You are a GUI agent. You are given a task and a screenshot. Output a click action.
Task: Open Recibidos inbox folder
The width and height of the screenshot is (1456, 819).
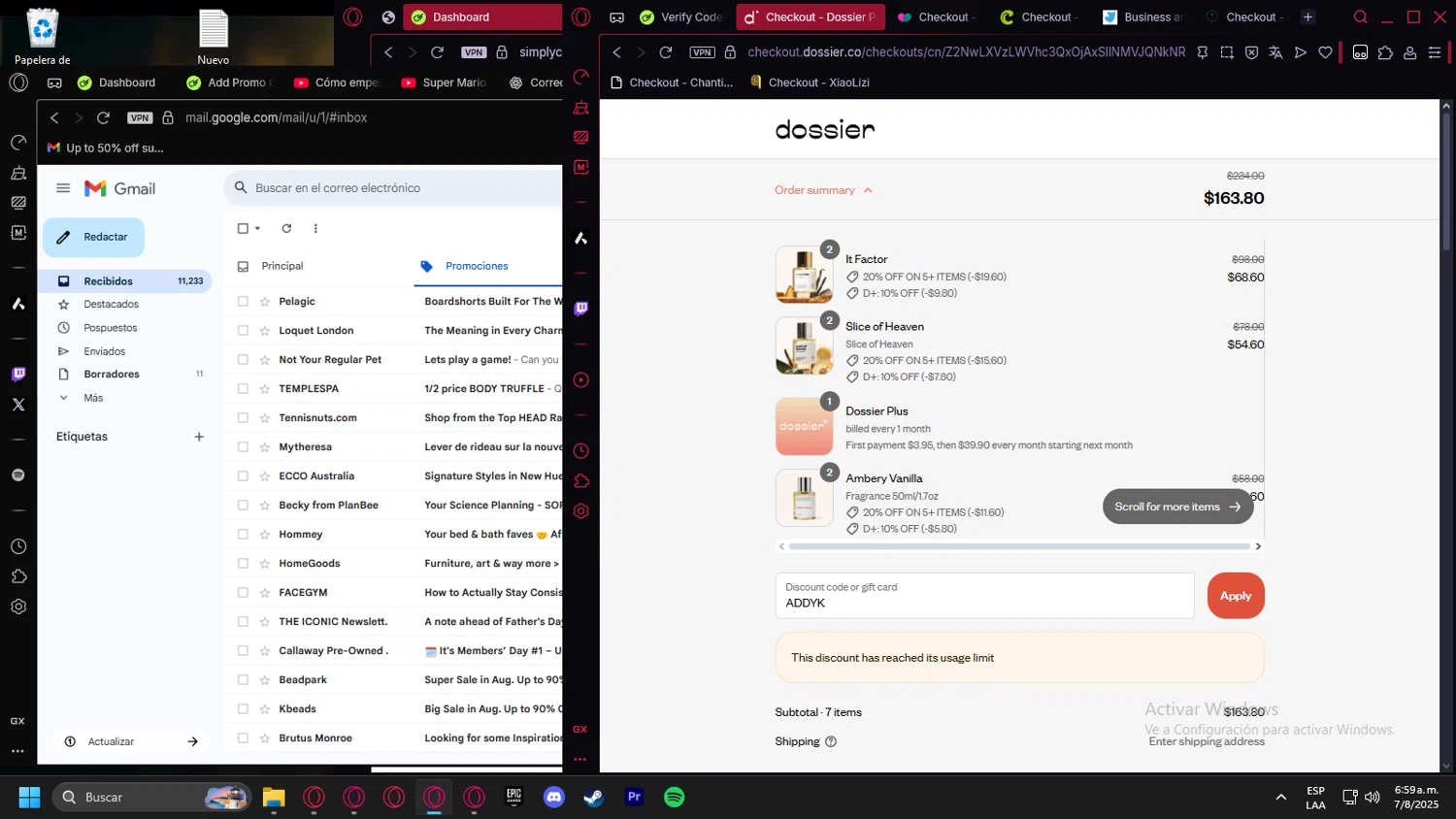click(x=126, y=281)
